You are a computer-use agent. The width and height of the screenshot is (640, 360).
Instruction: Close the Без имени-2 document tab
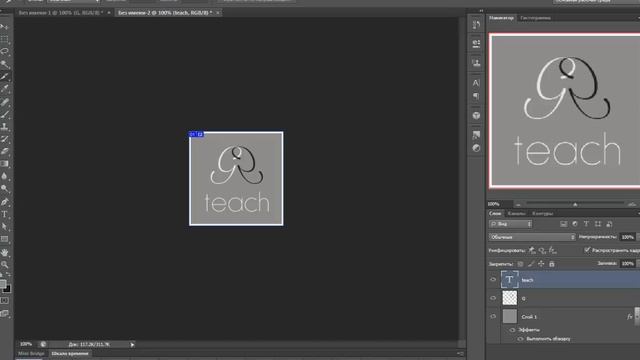point(218,13)
